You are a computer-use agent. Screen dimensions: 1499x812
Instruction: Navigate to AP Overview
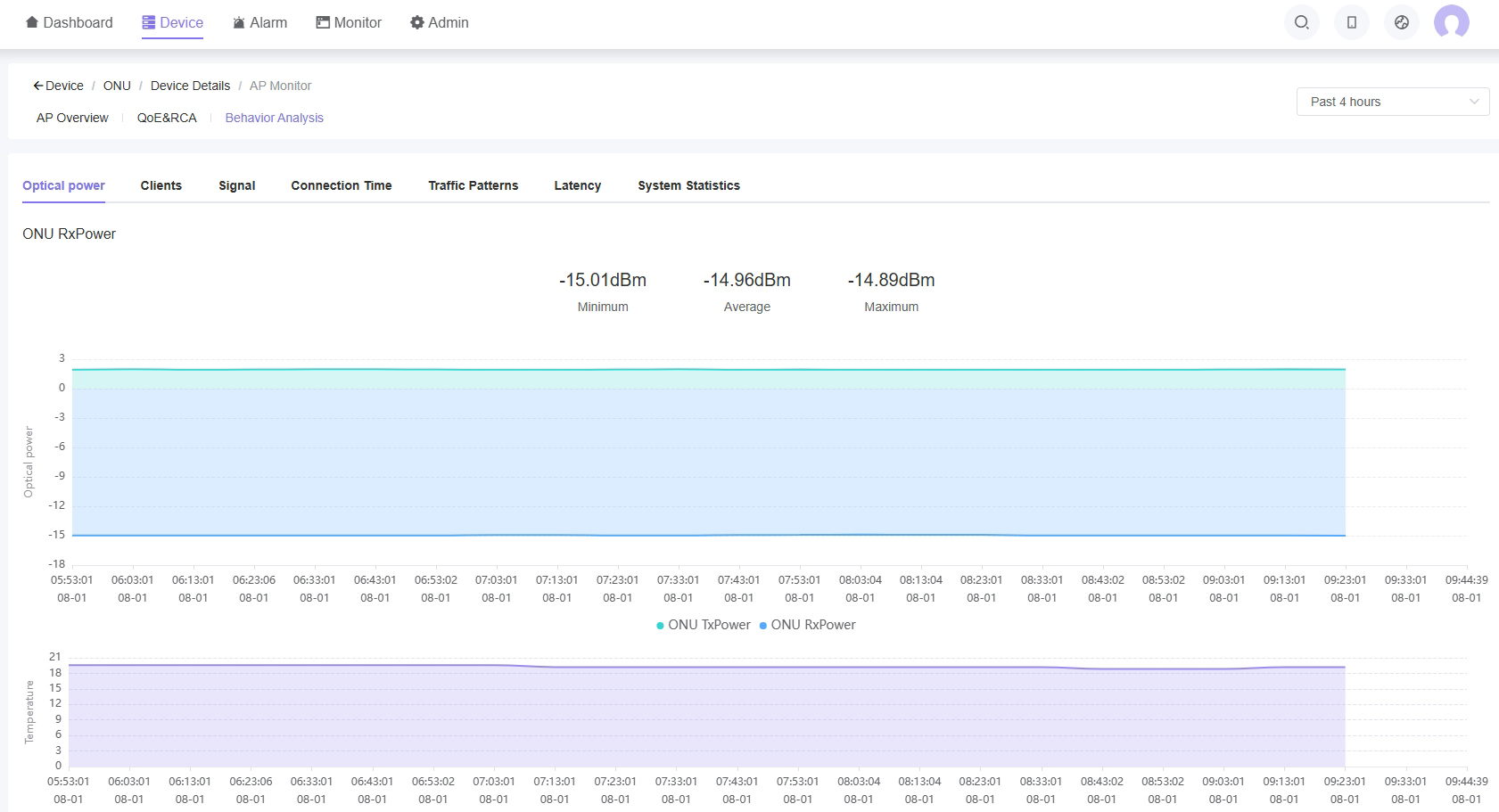[72, 118]
